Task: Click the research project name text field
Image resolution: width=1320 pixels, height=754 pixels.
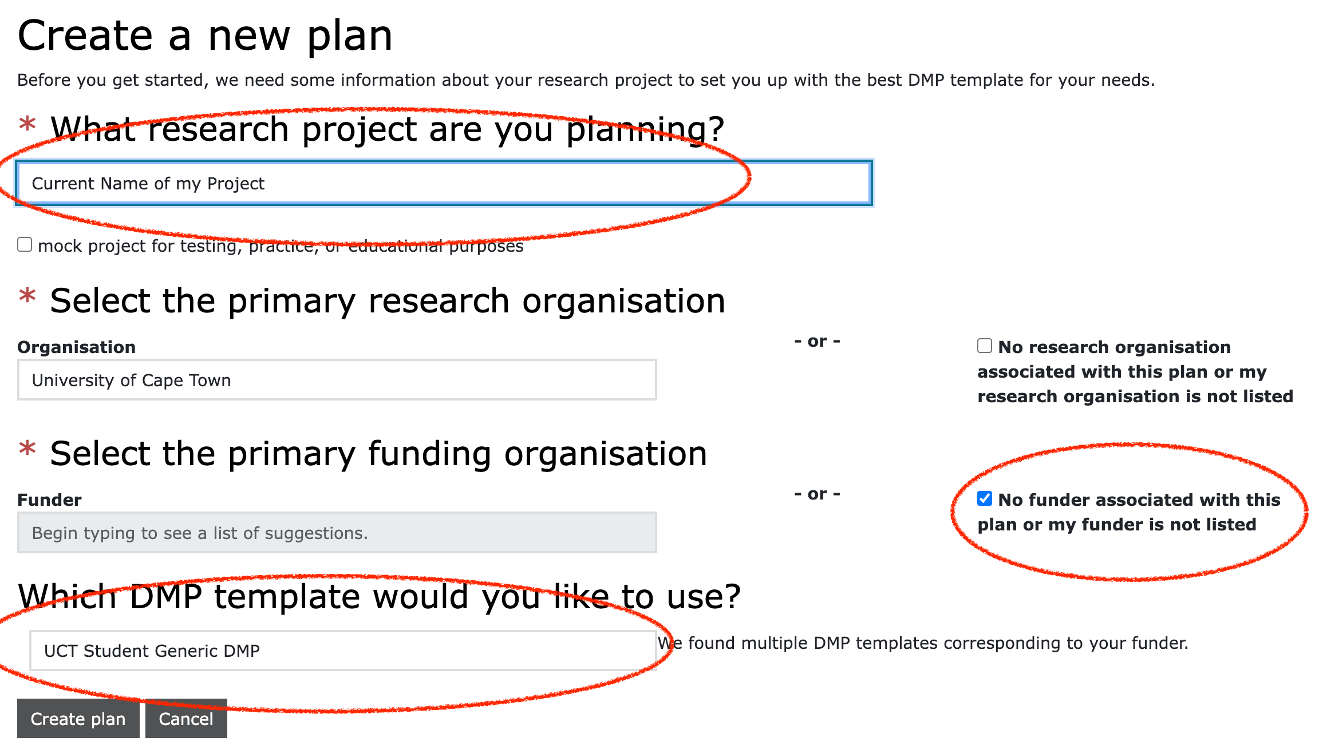Action: click(x=443, y=183)
